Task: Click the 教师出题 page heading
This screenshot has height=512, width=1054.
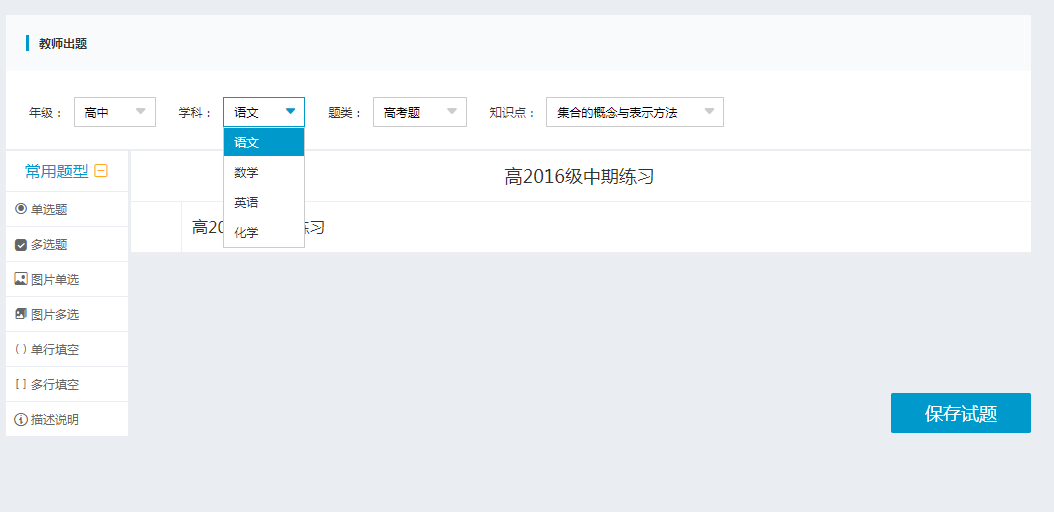Action: click(63, 44)
